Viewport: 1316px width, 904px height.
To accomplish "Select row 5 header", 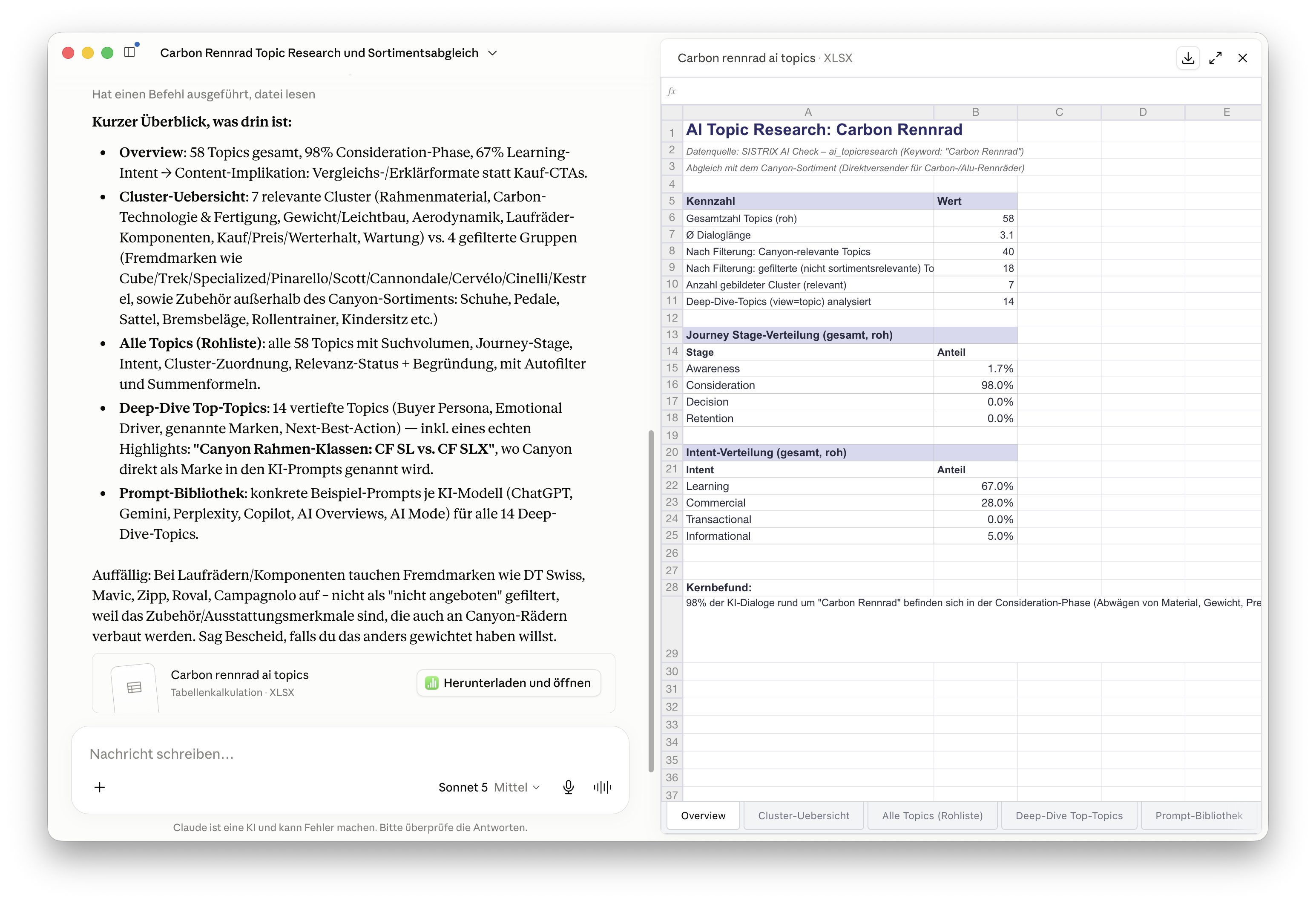I will pos(672,201).
